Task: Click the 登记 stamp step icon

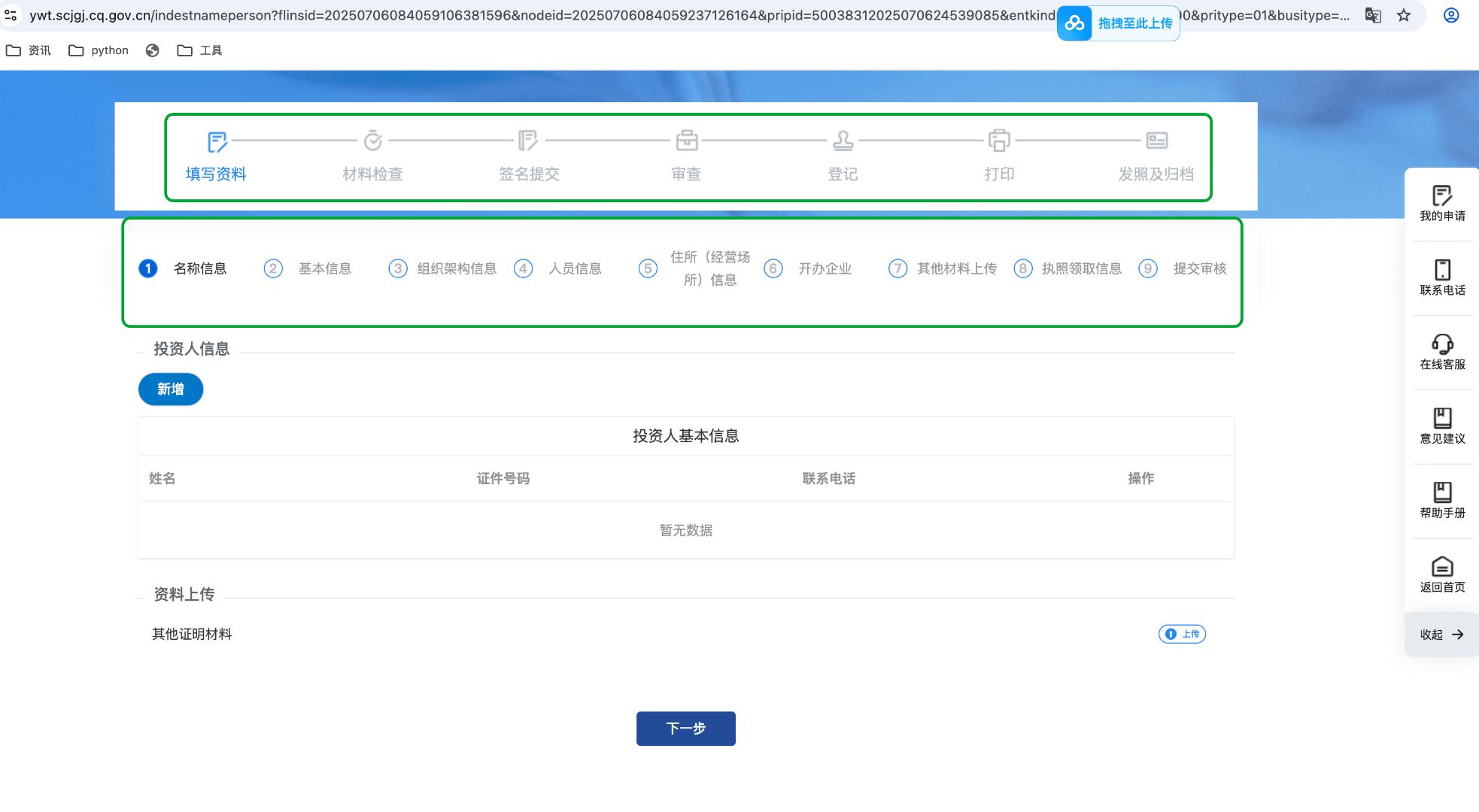Action: tap(843, 141)
